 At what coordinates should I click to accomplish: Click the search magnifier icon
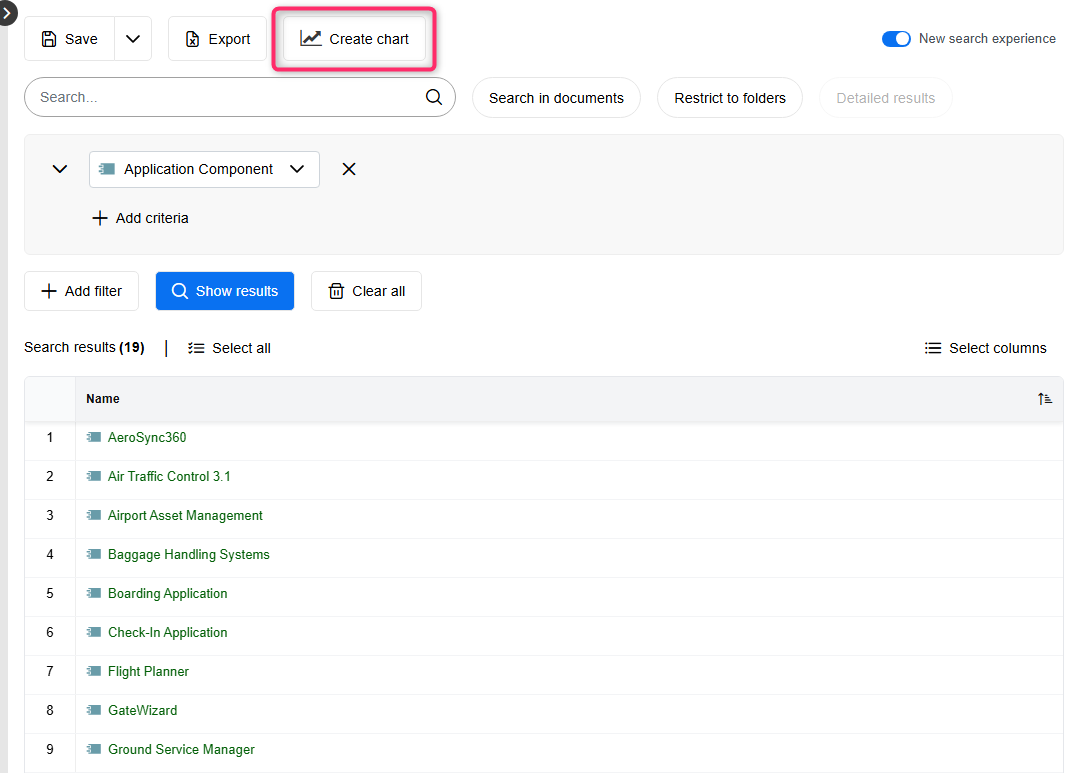433,97
